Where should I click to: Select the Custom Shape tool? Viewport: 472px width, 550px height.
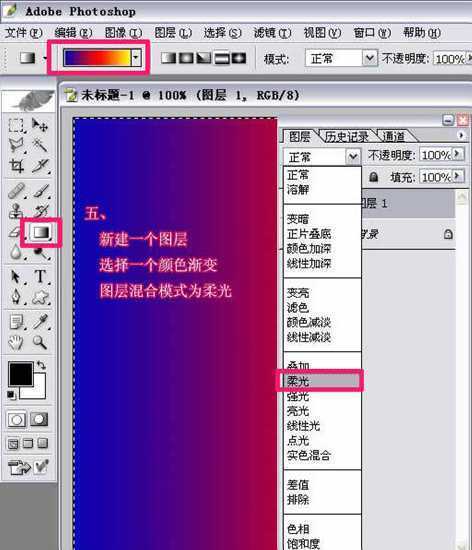[x=41, y=297]
